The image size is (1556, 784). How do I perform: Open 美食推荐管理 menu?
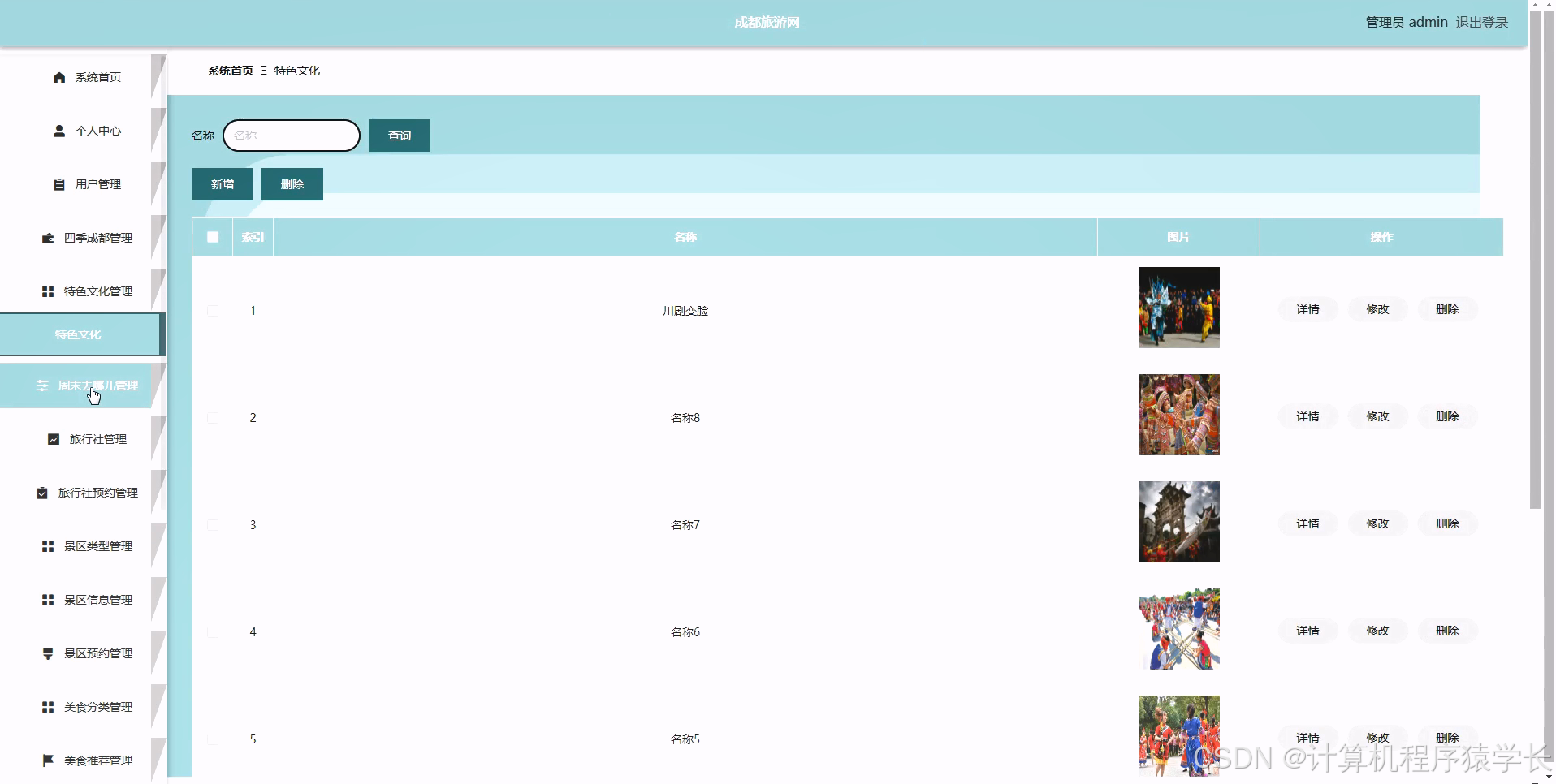83,760
